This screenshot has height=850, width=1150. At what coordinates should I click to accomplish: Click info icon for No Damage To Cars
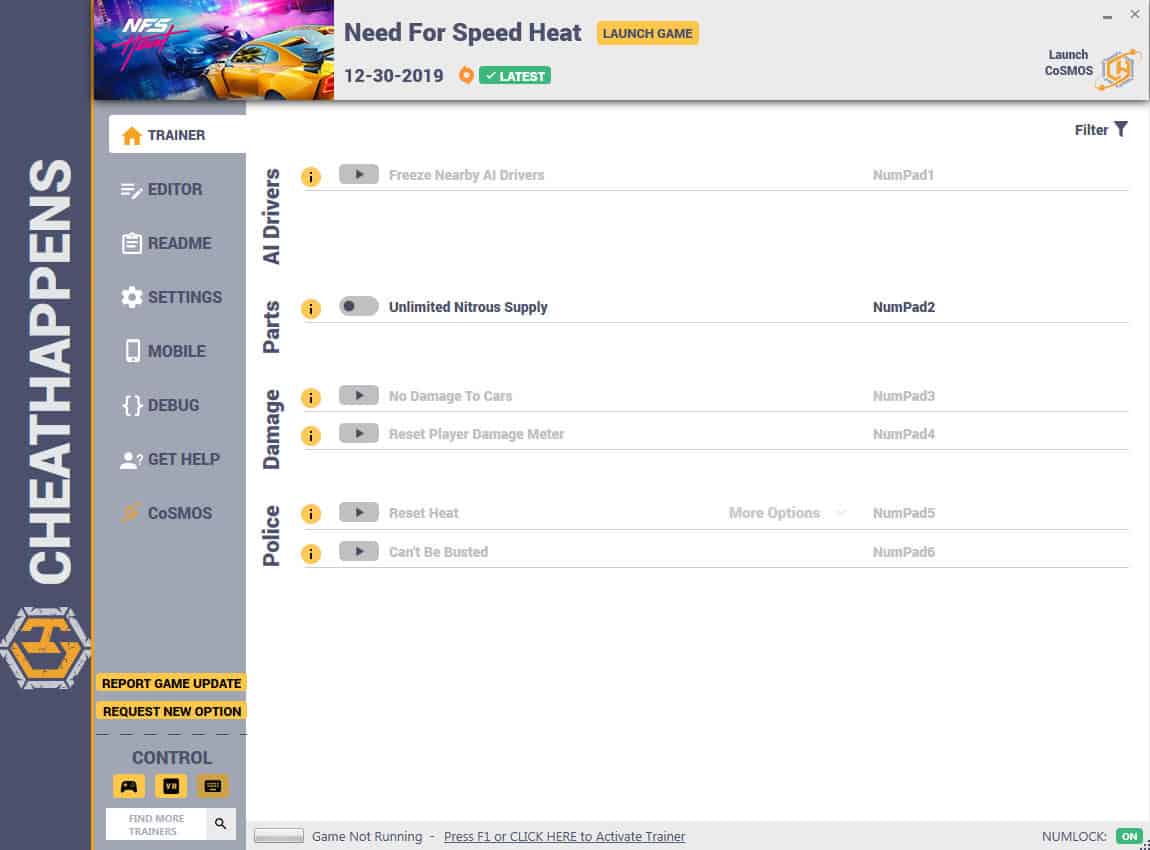click(311, 397)
